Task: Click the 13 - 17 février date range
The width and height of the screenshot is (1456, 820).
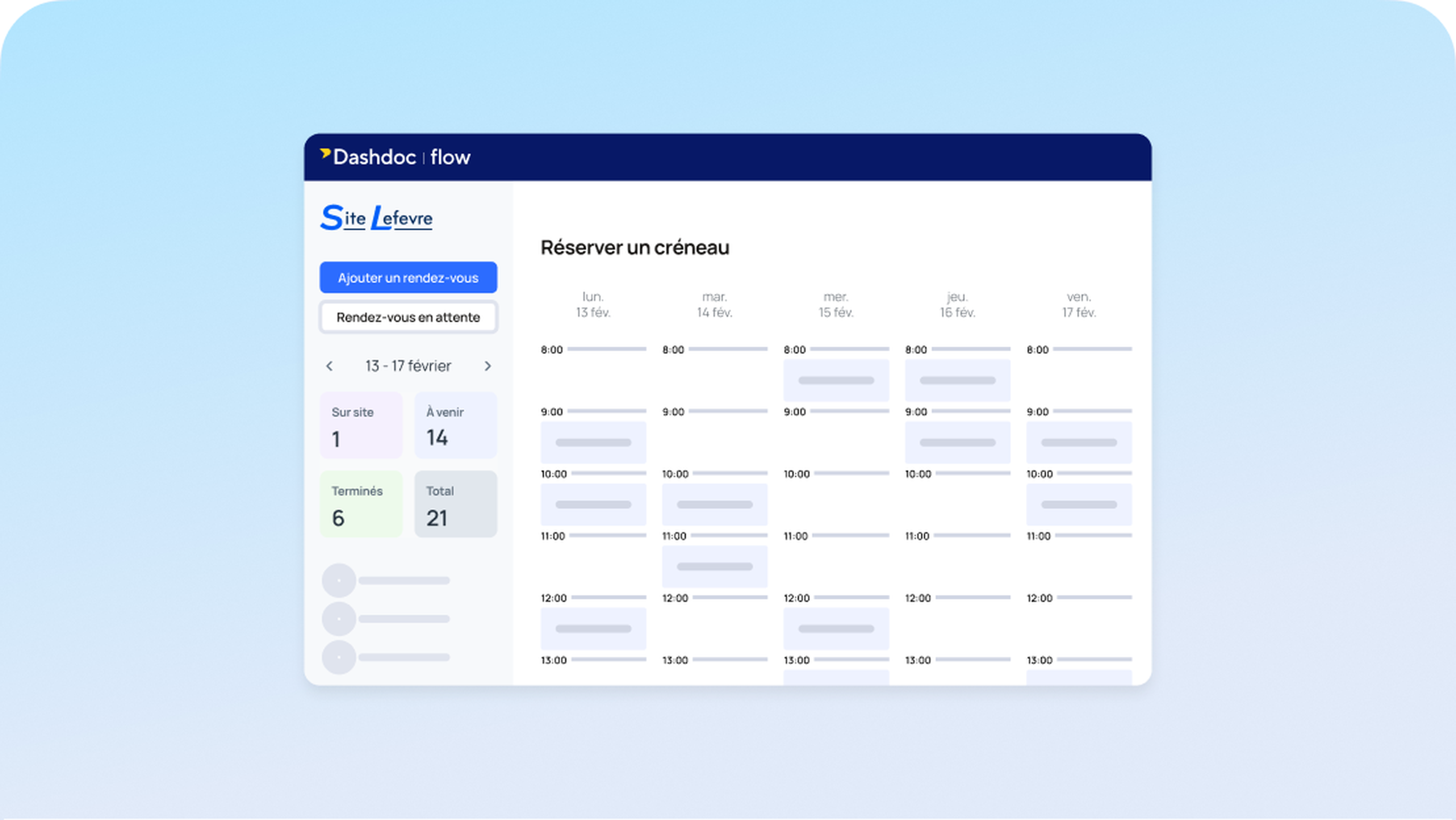Action: [408, 366]
